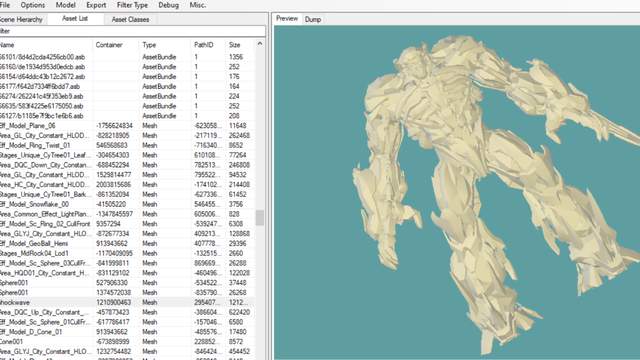Click the asset list scroll-up arrow
Viewport: 640px width, 360px height.
(x=260, y=44)
